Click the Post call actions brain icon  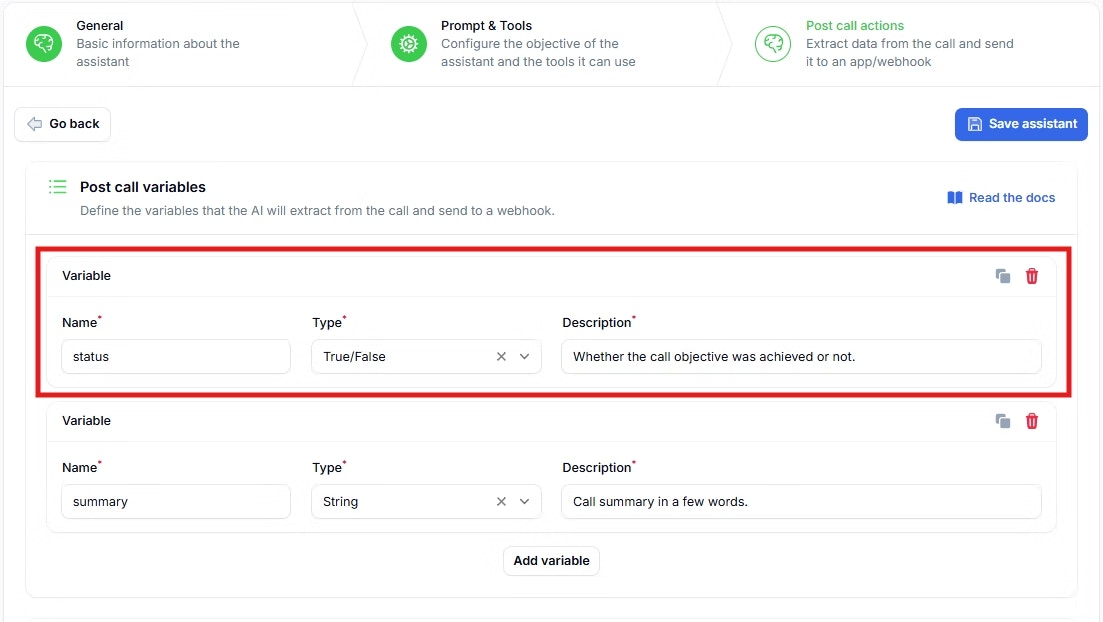click(x=772, y=44)
